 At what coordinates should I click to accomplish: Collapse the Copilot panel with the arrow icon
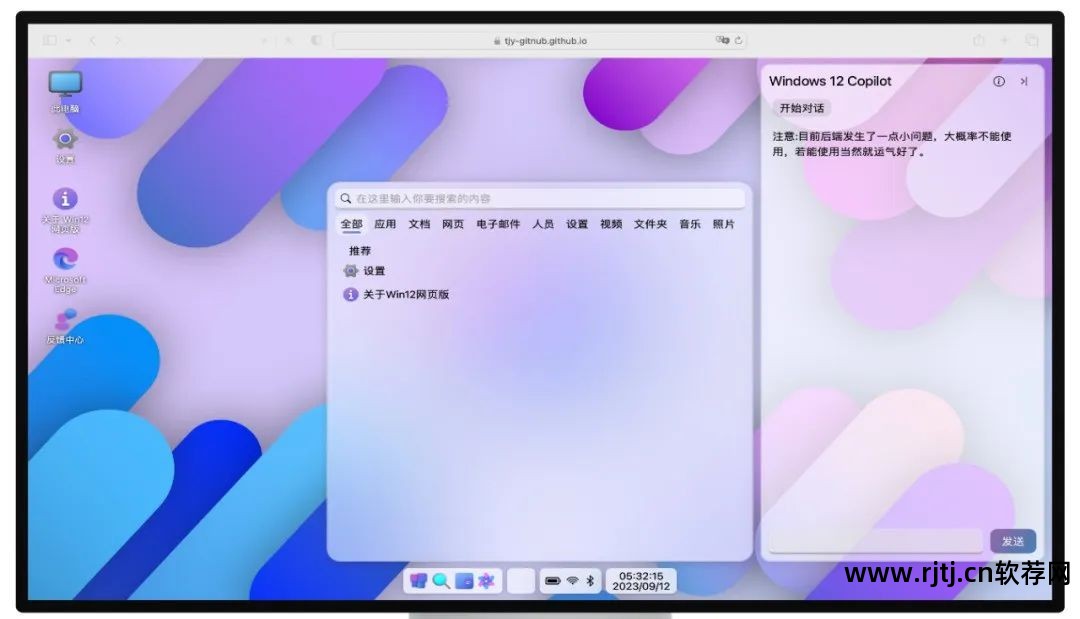pos(1023,82)
